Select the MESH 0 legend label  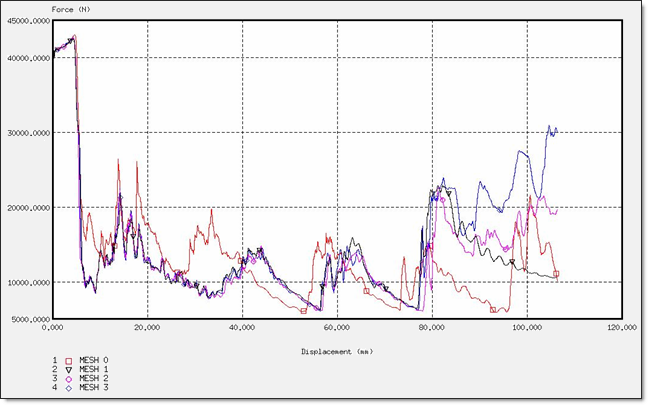[x=96, y=360]
